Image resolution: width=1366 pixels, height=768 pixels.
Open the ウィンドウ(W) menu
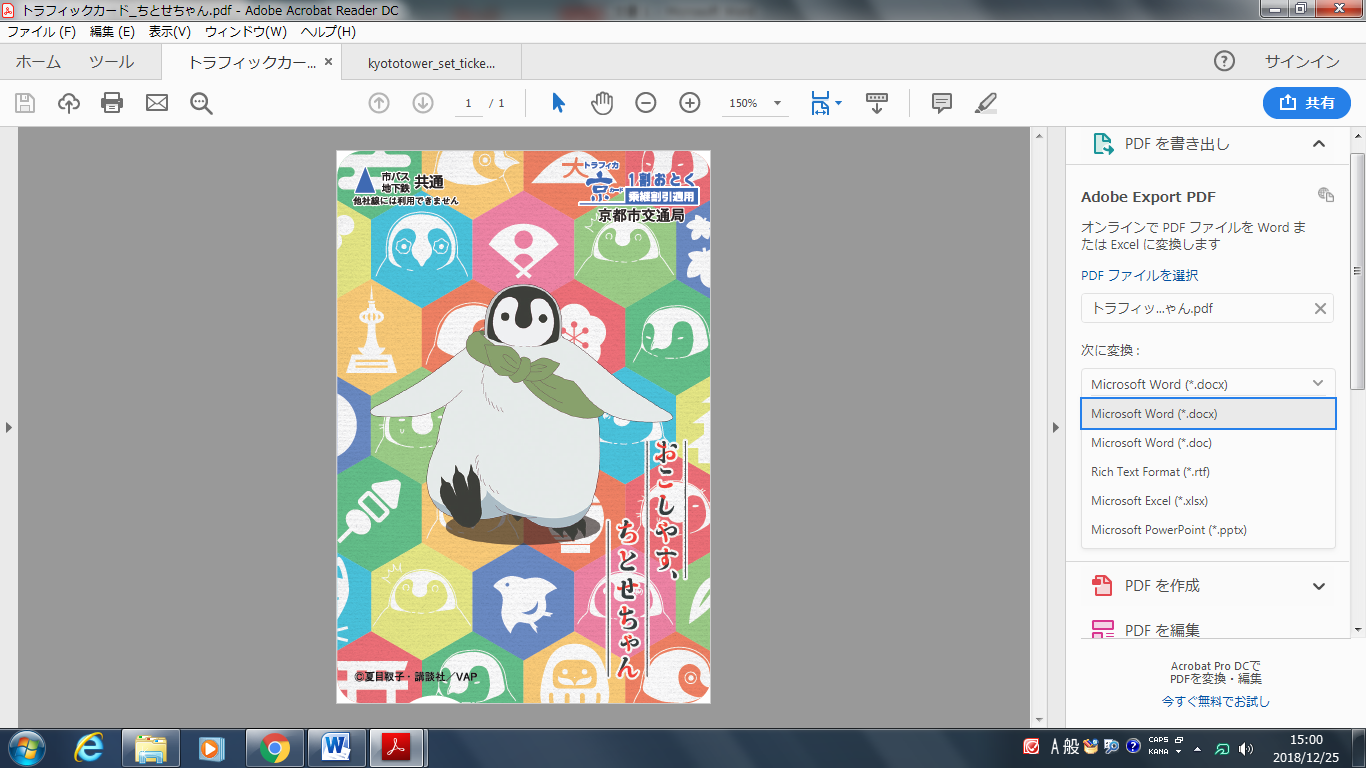pos(246,31)
